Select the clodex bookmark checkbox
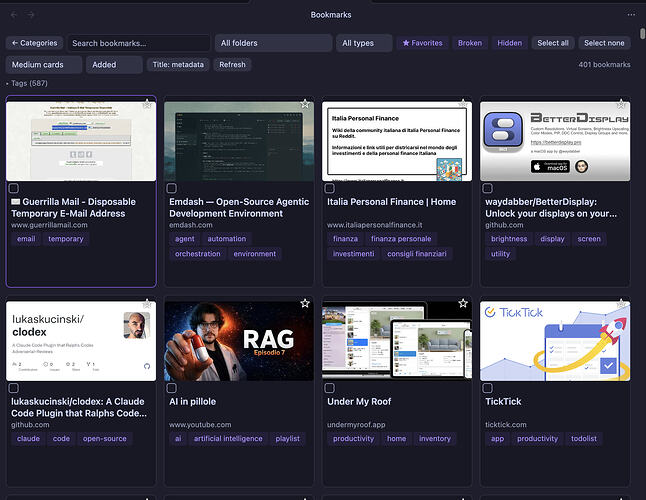Screen dimensions: 646x500 (14, 388)
